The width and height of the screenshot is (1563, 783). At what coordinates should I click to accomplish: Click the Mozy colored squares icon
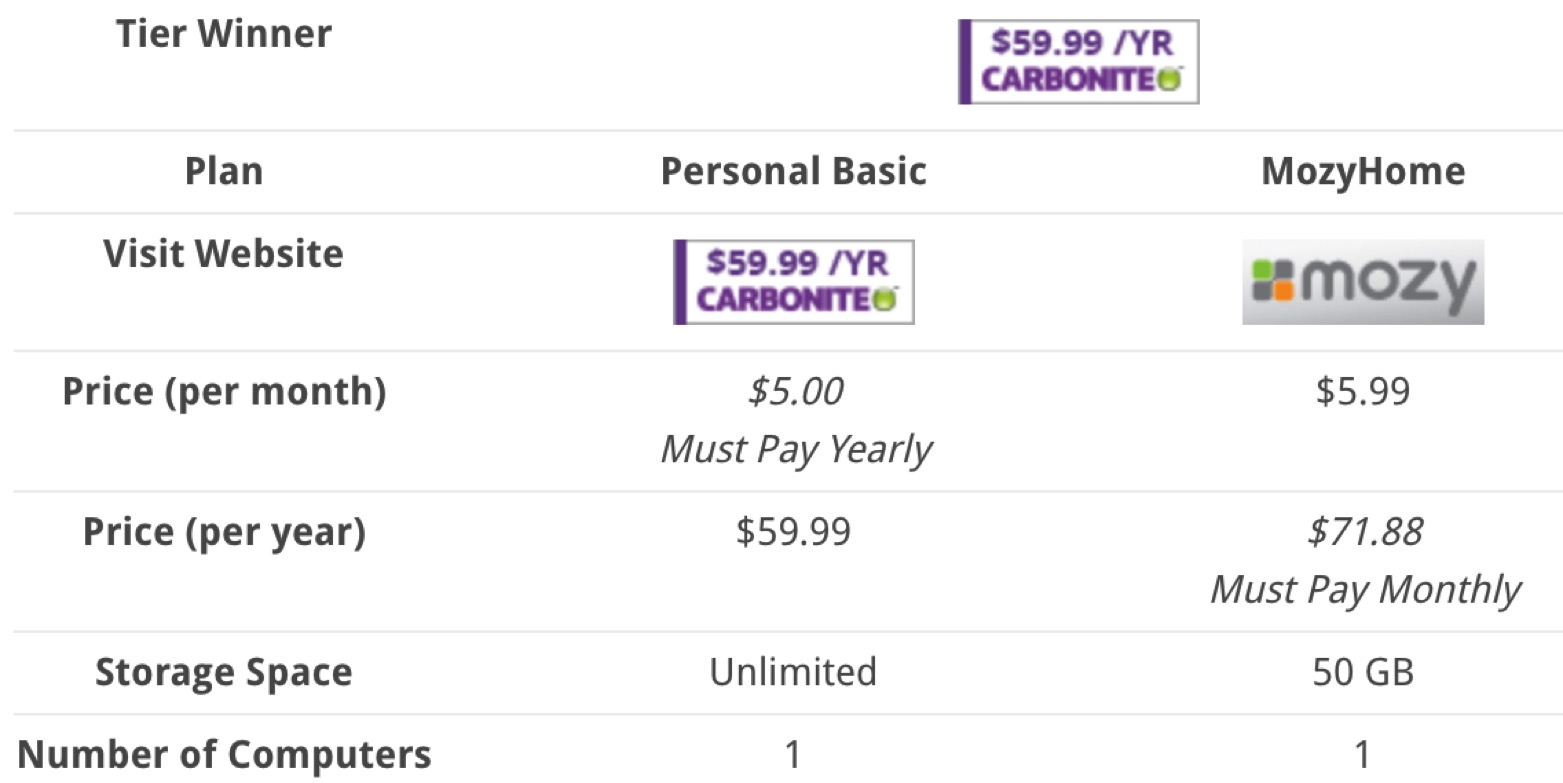pyautogui.click(x=1271, y=281)
